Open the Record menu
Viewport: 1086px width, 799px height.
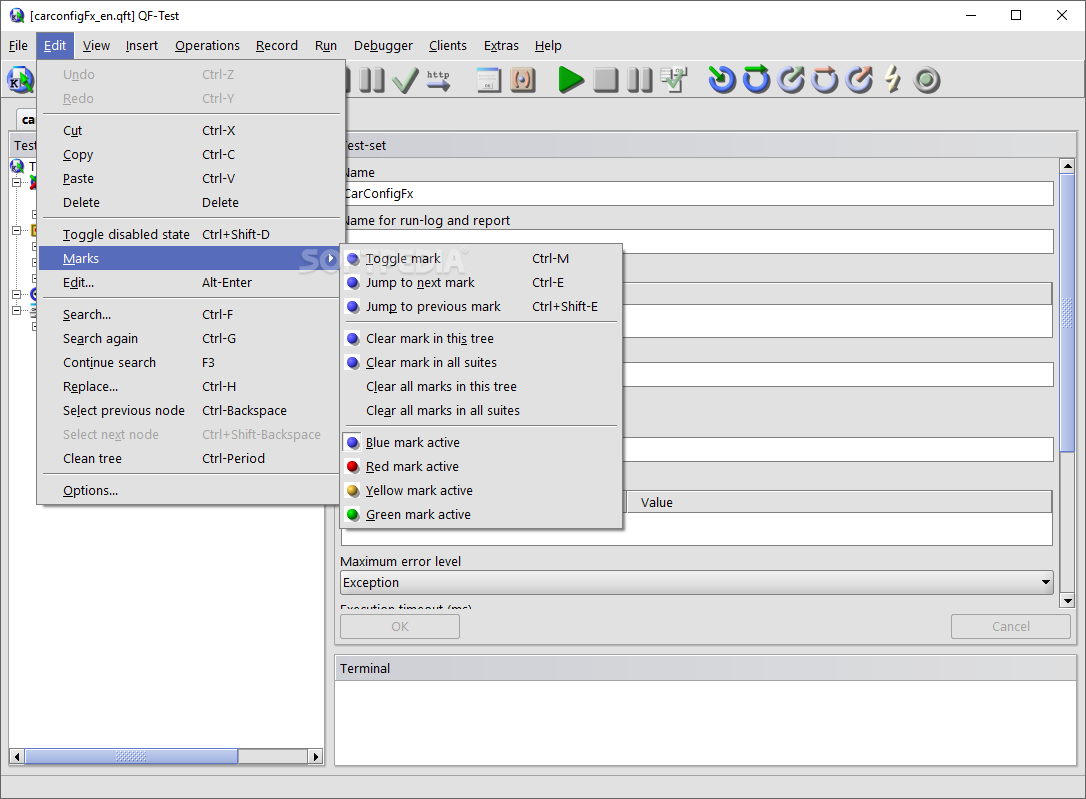click(x=276, y=46)
